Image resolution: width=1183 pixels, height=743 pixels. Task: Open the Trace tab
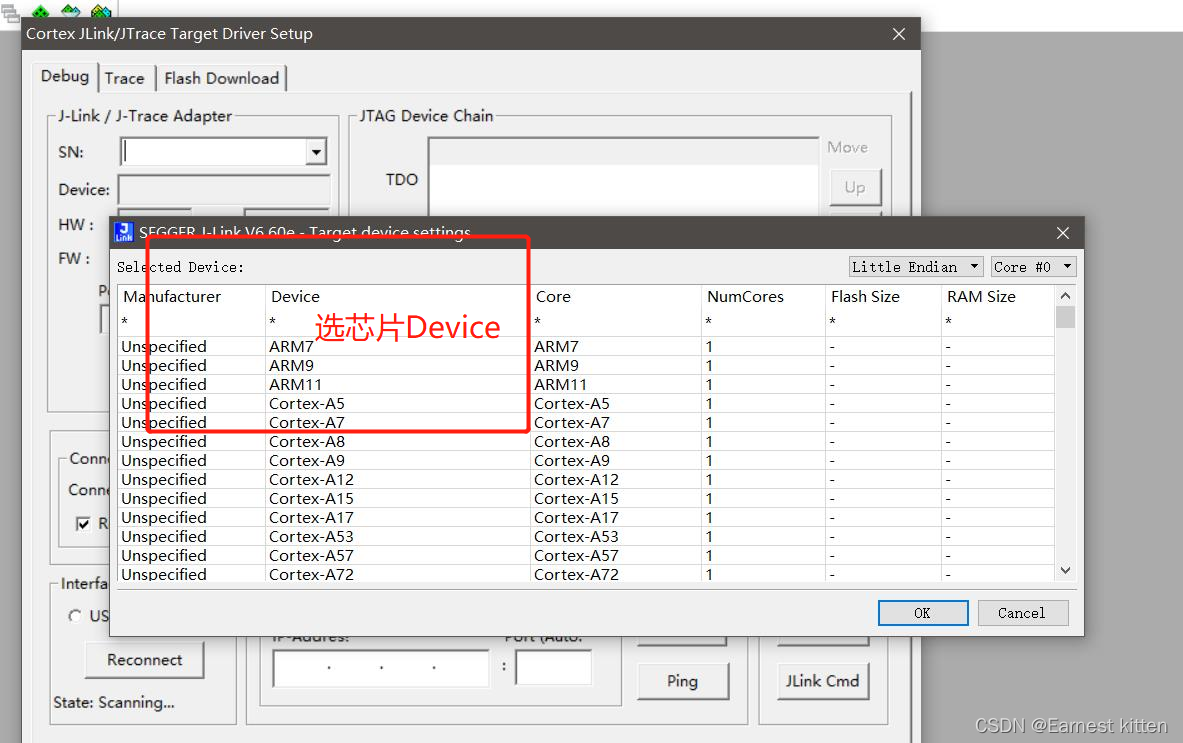click(x=124, y=78)
